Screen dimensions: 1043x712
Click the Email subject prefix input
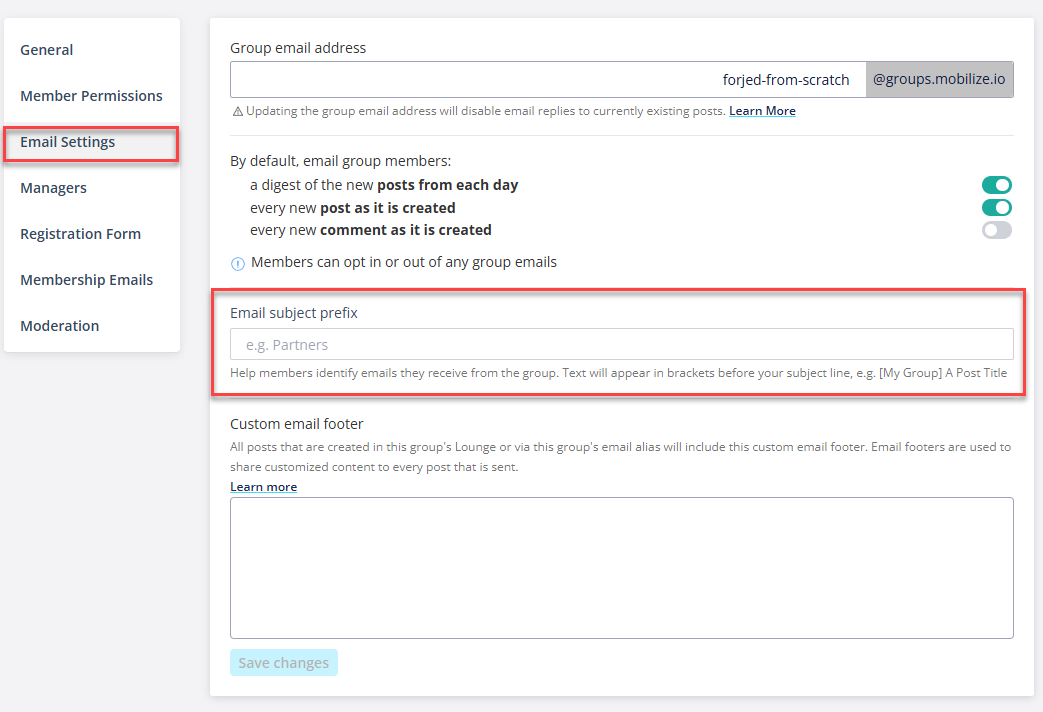(622, 345)
